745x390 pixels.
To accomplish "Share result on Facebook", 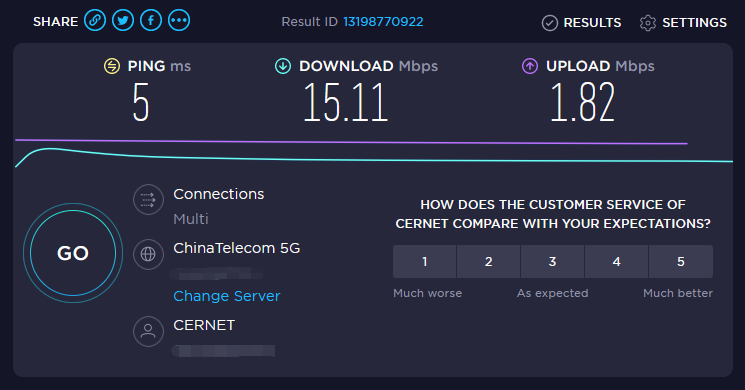I will coord(151,21).
